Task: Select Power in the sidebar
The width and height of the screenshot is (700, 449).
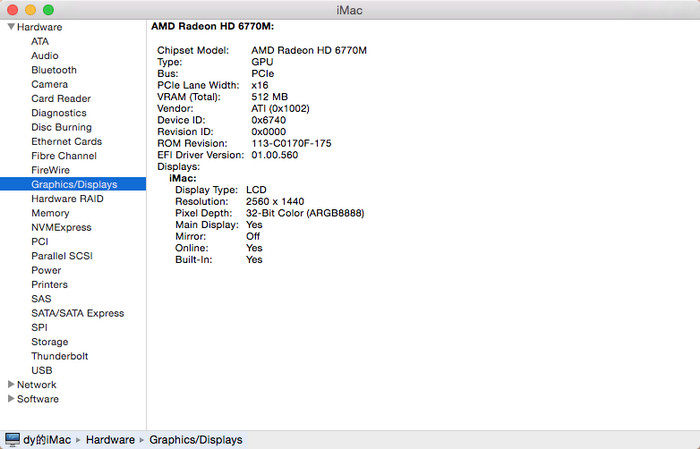Action: click(x=46, y=270)
